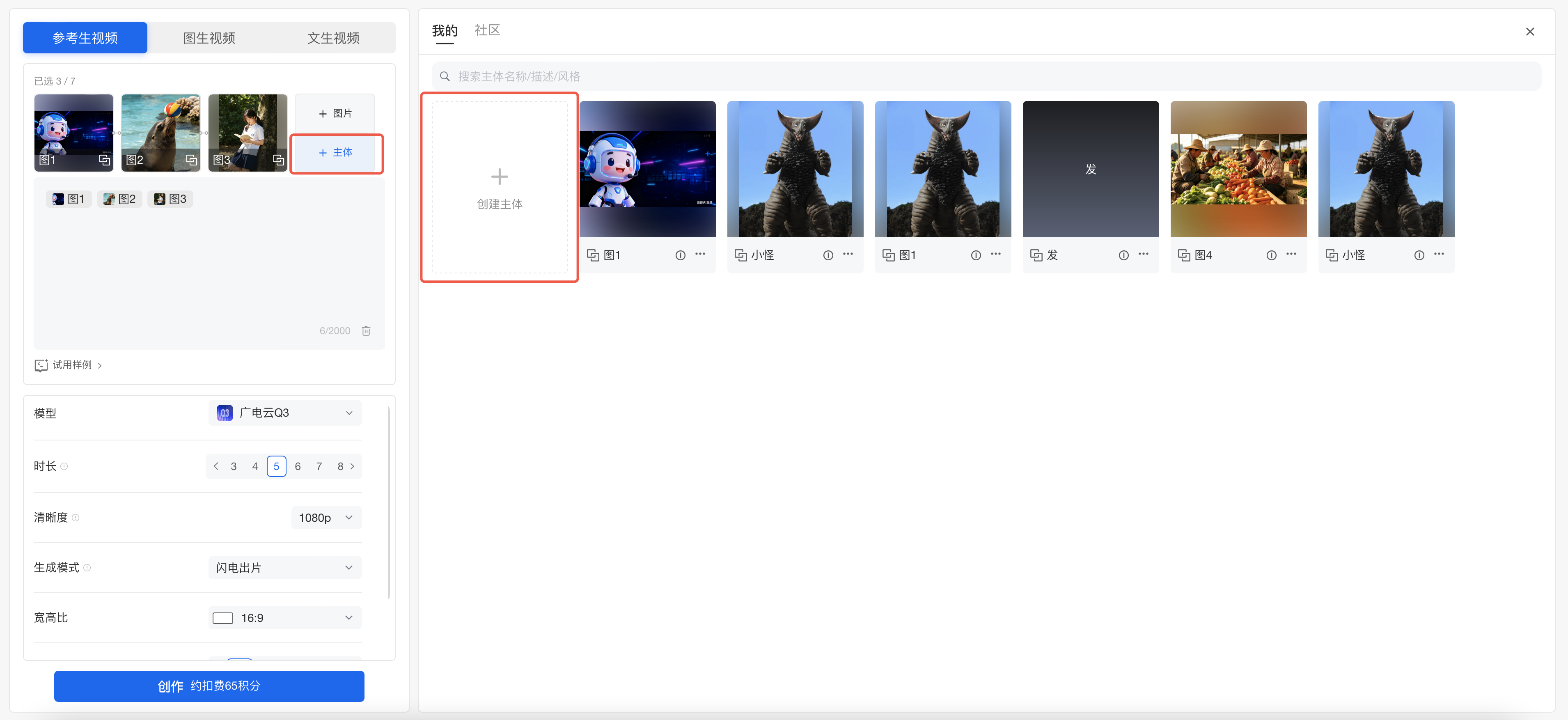Screen dimensions: 1568x720
Task: Click the + 图片 add image button
Action: 335,113
